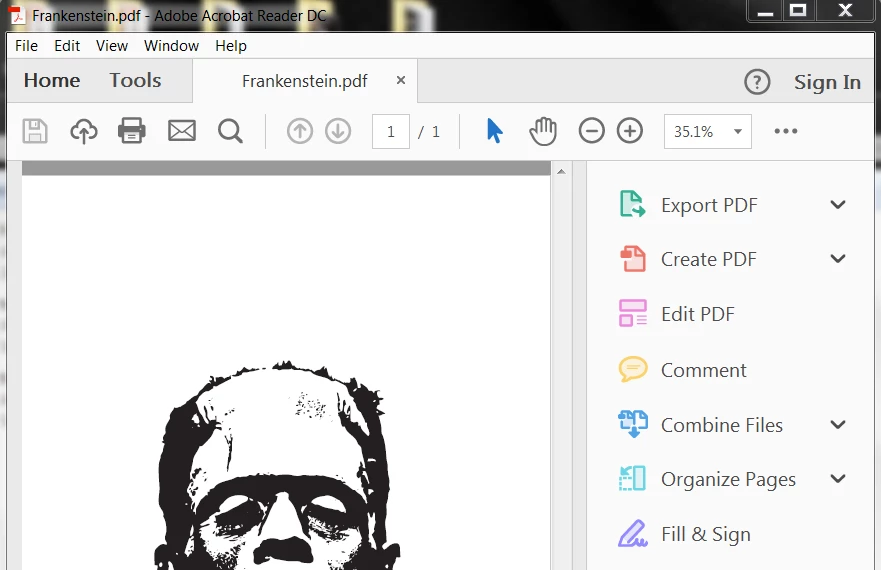
Task: Go to previous page arrow icon
Action: 300,132
